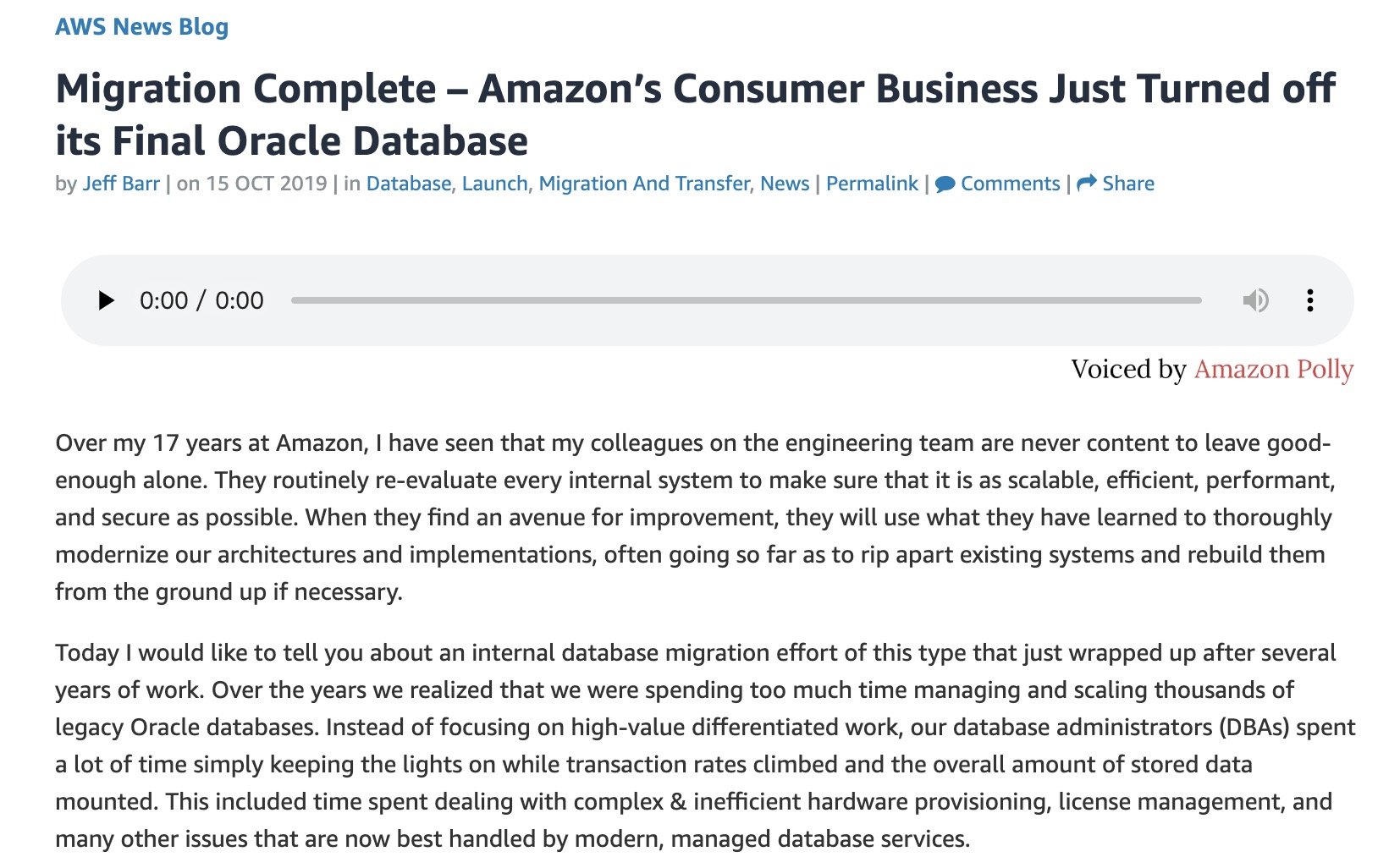Open the Permalink for this post
This screenshot has height=868, width=1400.
872,184
